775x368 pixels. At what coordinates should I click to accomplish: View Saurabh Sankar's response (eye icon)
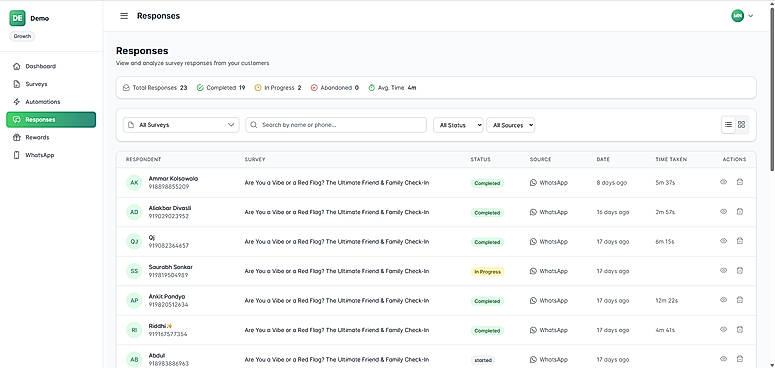724,270
